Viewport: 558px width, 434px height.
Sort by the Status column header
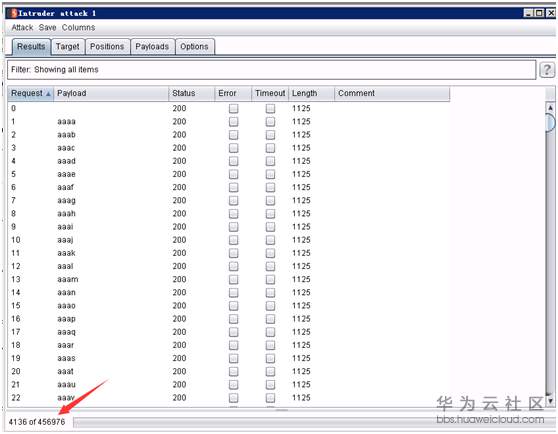tap(192, 94)
